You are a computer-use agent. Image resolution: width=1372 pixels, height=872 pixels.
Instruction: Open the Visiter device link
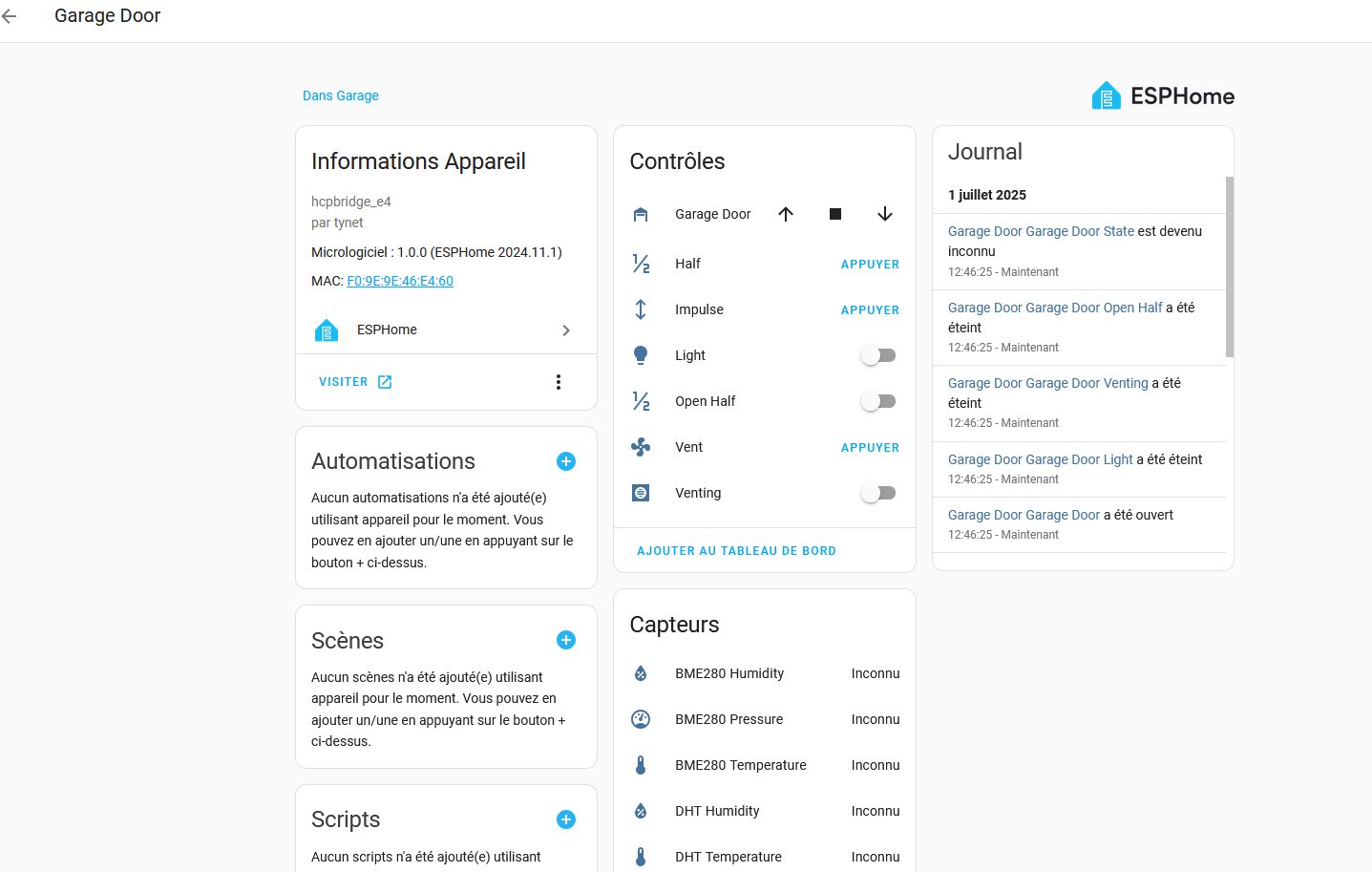pyautogui.click(x=355, y=382)
